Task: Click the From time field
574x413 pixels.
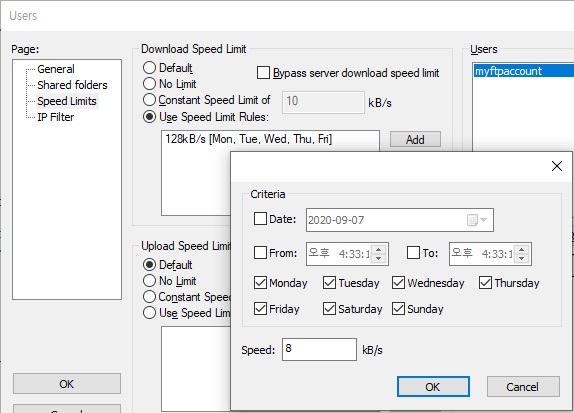Action: pyautogui.click(x=347, y=254)
